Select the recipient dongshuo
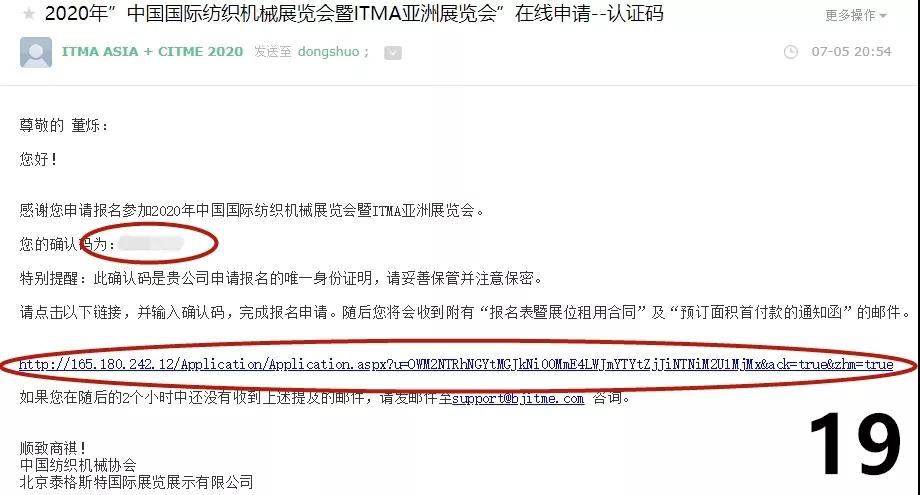The image size is (920, 495). (x=329, y=52)
